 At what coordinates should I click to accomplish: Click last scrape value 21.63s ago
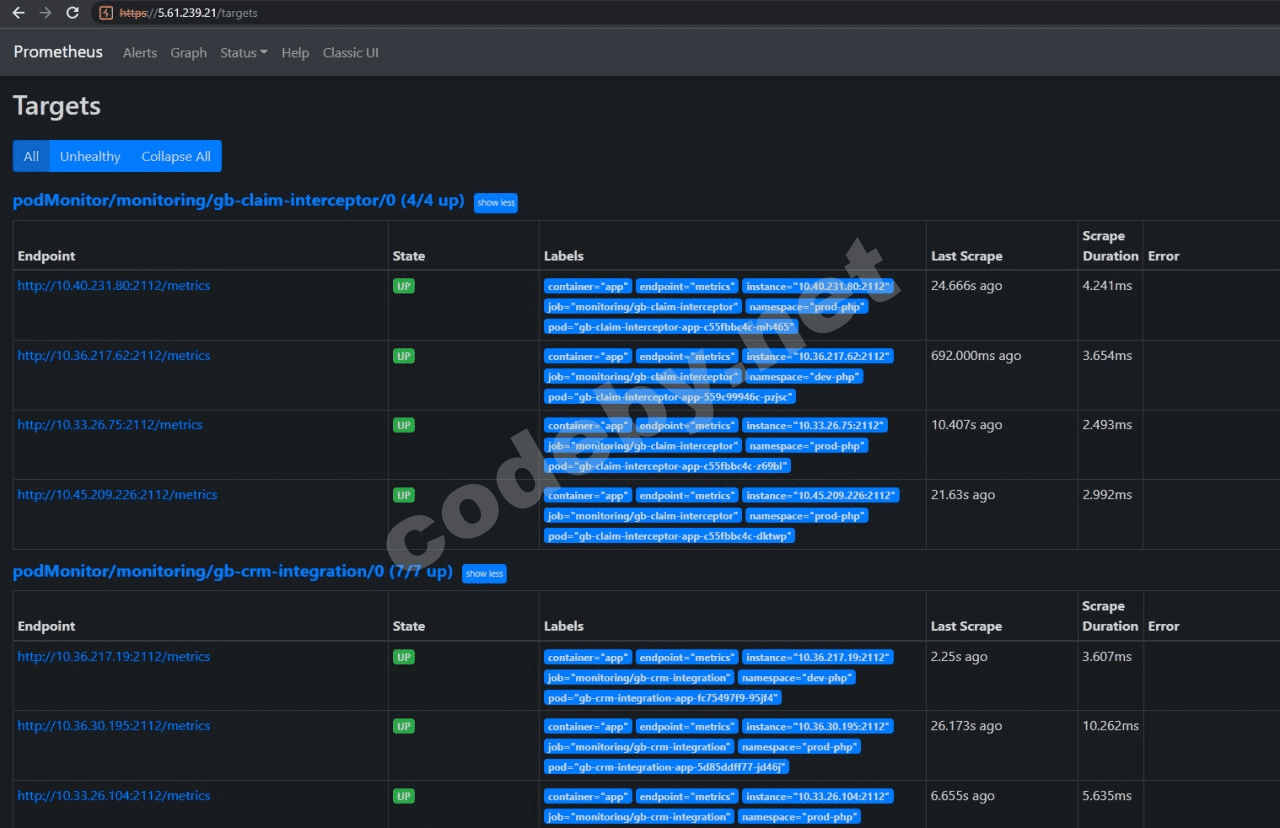(963, 494)
